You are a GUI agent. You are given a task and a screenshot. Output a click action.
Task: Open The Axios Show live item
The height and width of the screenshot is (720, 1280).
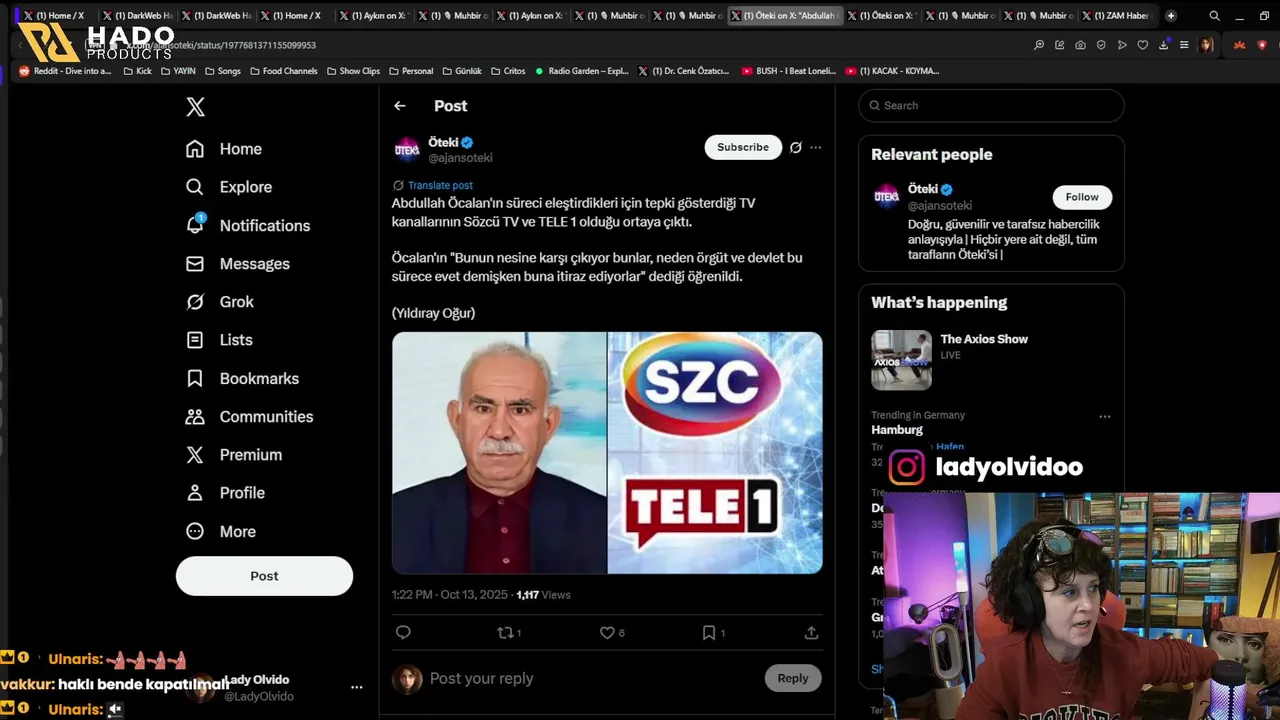(x=991, y=359)
